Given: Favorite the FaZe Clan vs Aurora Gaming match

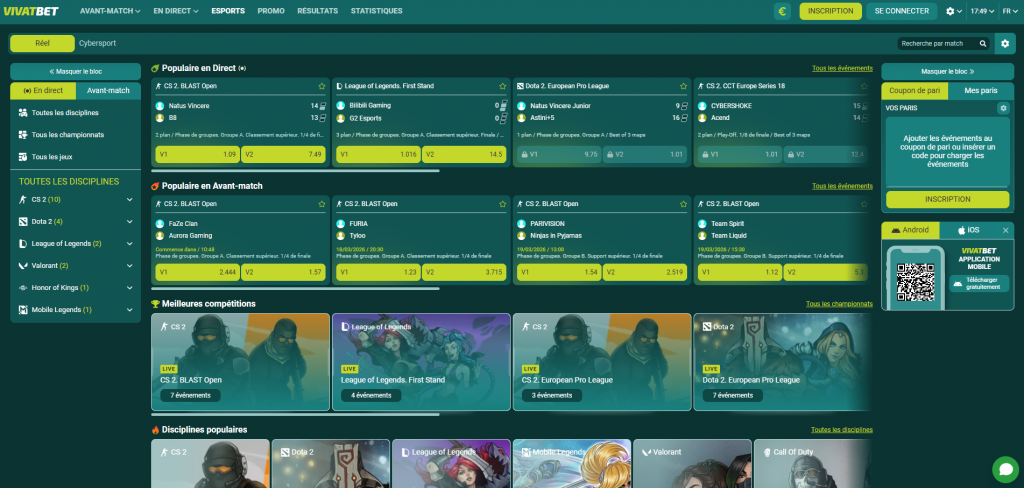Looking at the screenshot, I should coord(321,204).
